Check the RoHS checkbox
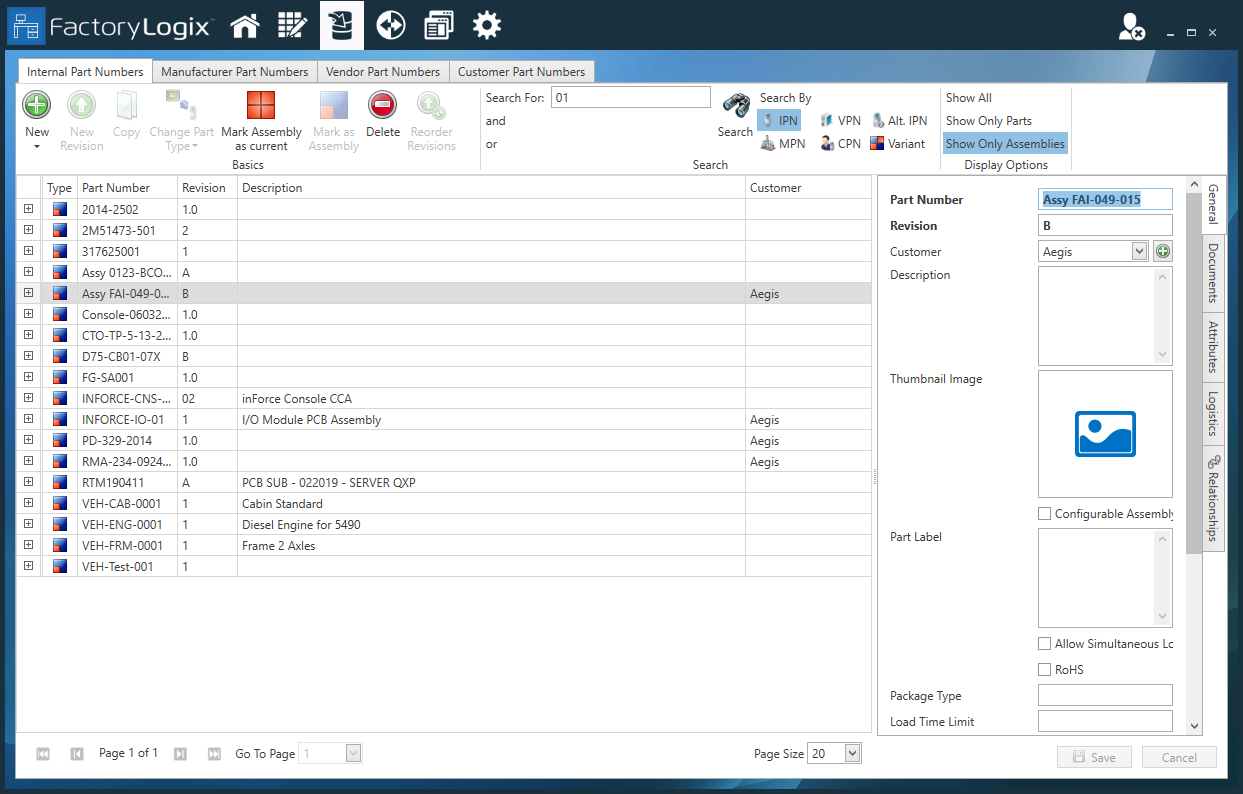The height and width of the screenshot is (794, 1243). click(1044, 669)
